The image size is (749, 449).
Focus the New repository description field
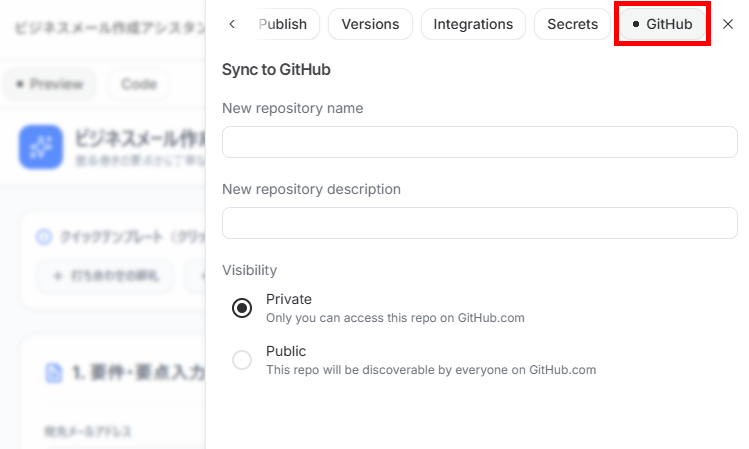[x=480, y=223]
